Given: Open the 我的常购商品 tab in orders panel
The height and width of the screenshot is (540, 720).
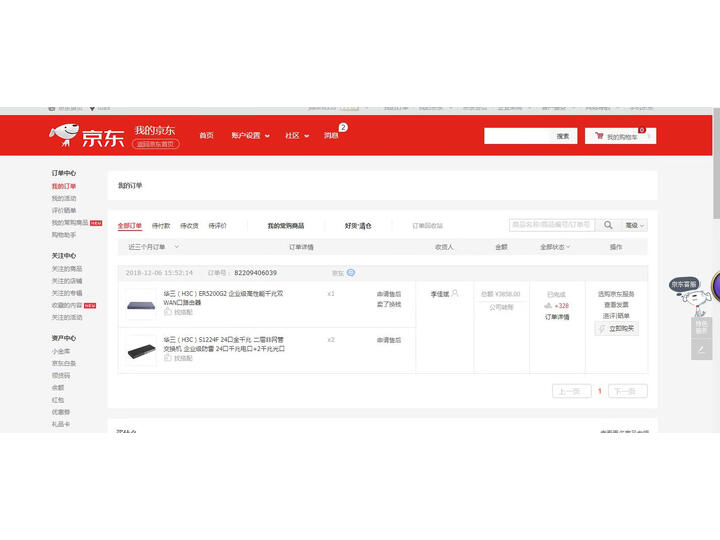Looking at the screenshot, I should (x=286, y=225).
